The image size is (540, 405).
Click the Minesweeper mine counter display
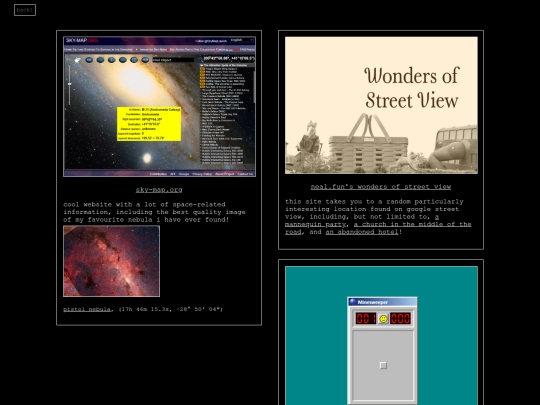pos(366,319)
